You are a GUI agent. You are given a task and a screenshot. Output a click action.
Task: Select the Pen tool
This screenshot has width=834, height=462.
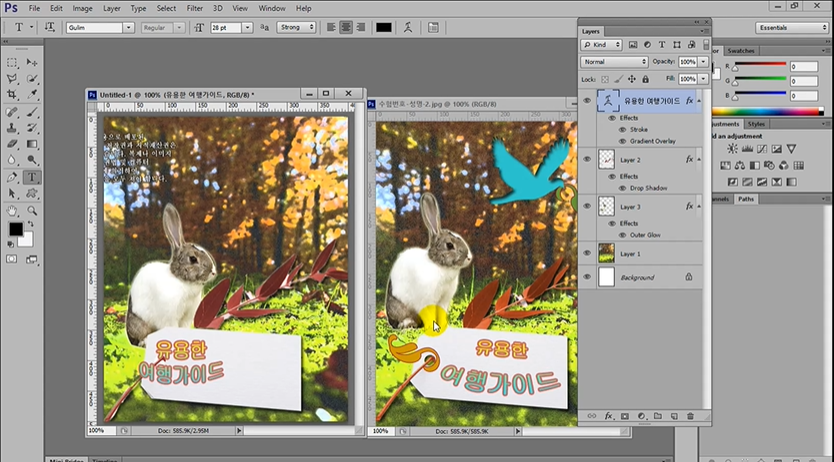tap(12, 178)
